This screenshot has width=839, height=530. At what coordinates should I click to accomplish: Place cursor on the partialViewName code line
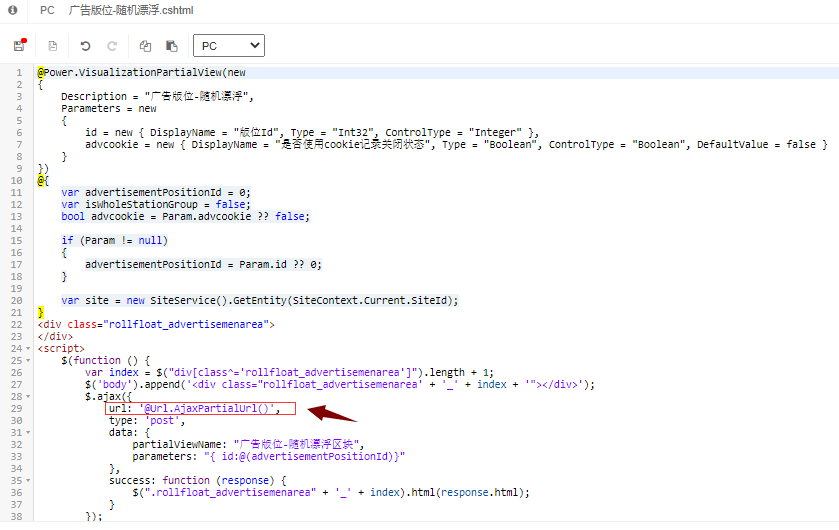coord(248,445)
